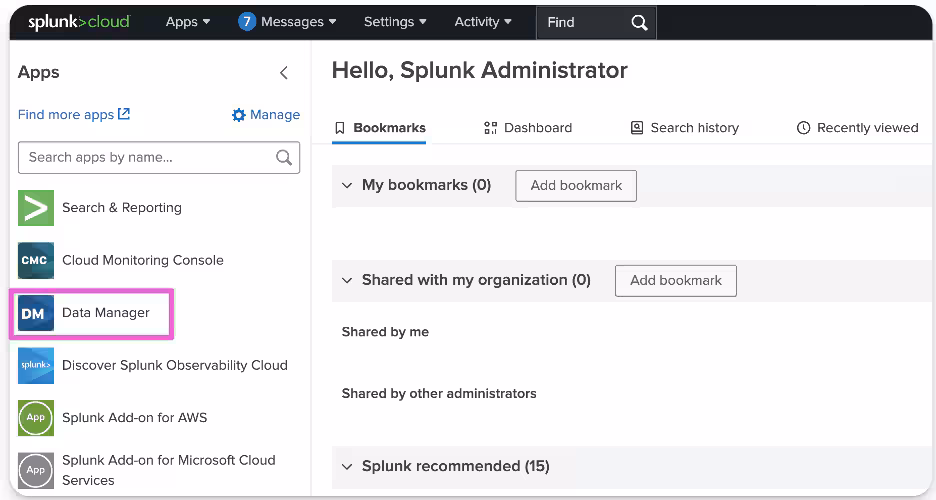Open Splunk Add-on for Microsoft Cloud Services icon
The image size is (936, 500).
click(36, 470)
